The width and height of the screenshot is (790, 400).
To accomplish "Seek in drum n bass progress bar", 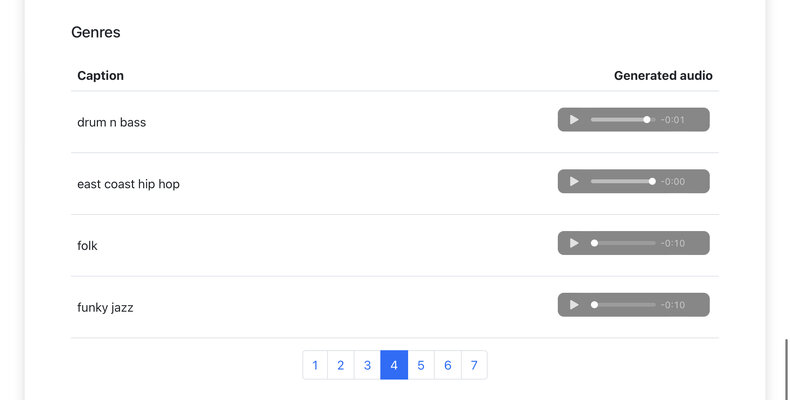I will pos(623,120).
